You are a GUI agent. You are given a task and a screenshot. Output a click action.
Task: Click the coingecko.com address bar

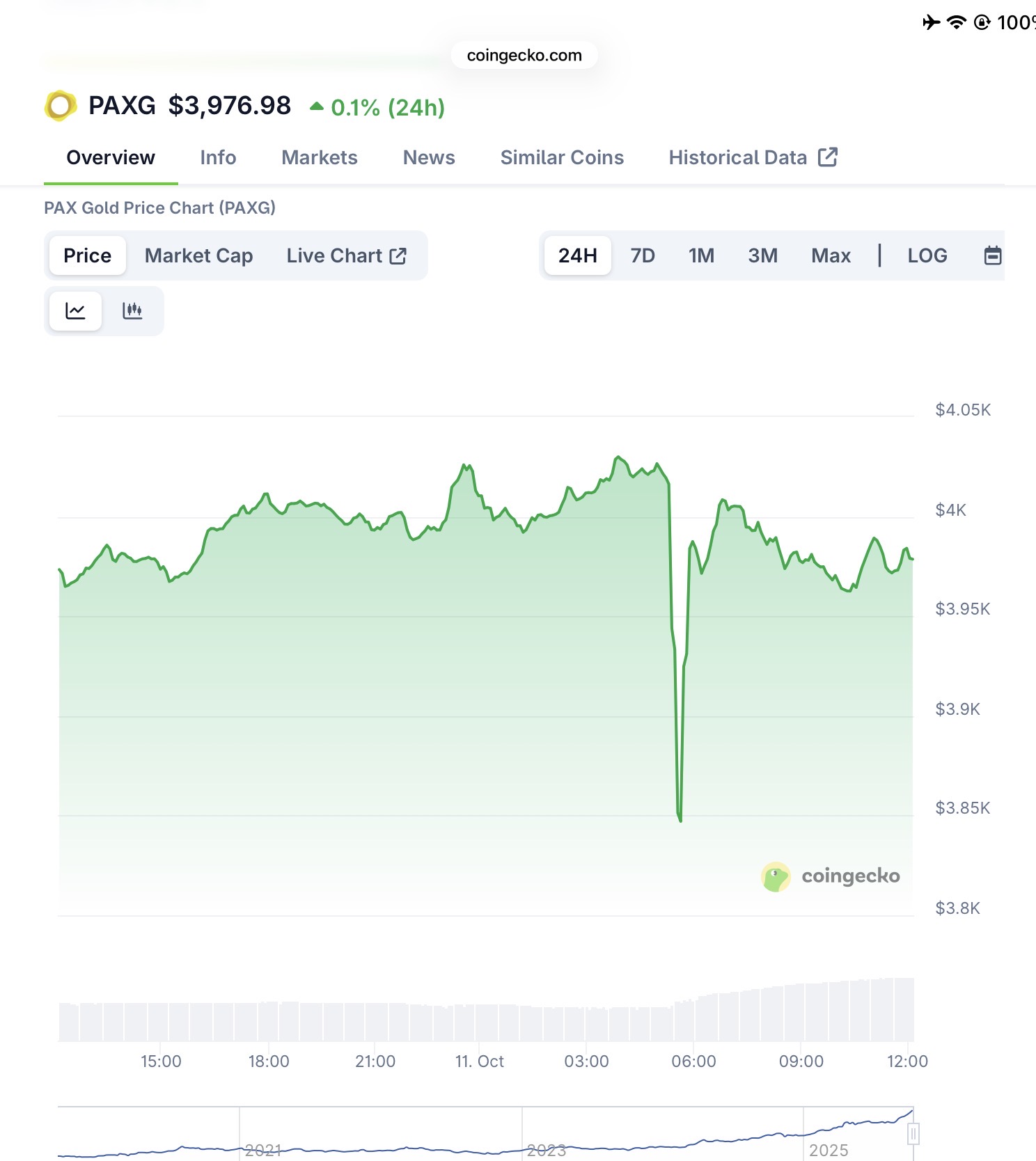tap(524, 55)
